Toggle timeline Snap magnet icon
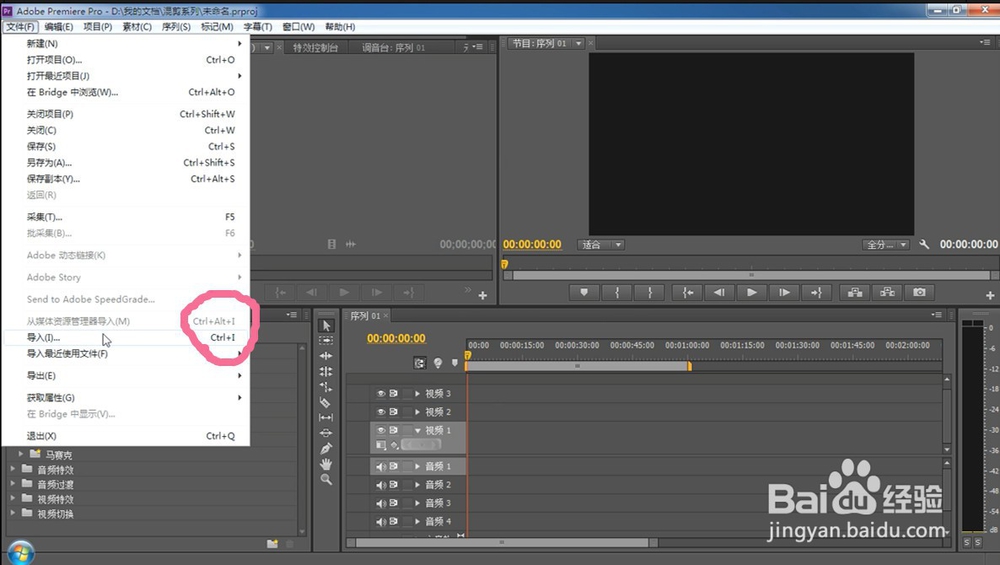1000x565 pixels. tap(419, 363)
